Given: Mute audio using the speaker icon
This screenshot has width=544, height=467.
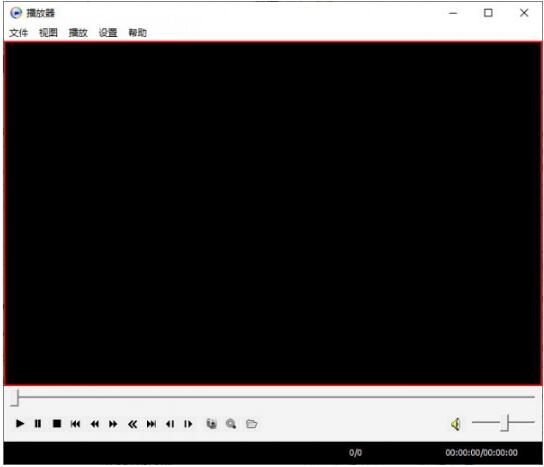Looking at the screenshot, I should click(456, 424).
